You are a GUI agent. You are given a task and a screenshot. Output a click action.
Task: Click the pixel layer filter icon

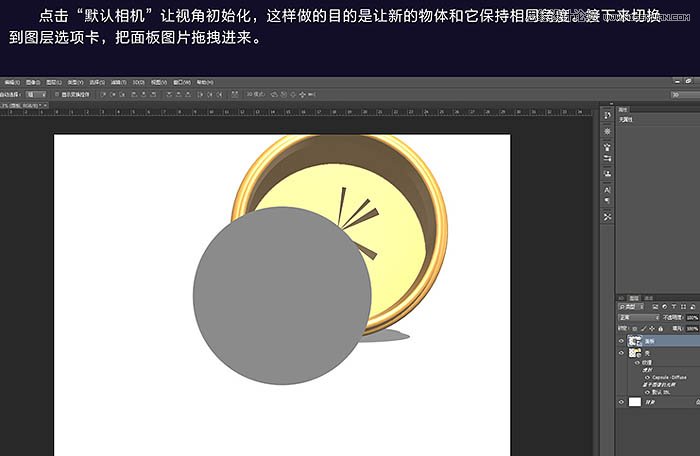[655, 307]
